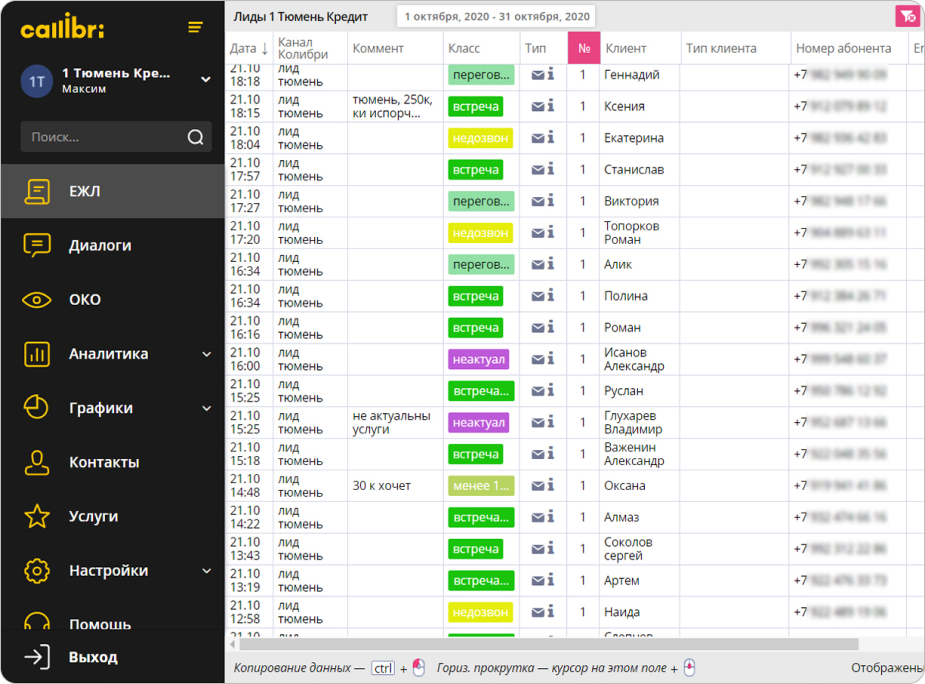This screenshot has height=684, width=925.
Task: Click the envelope type icon in Ксения row
Action: [538, 106]
